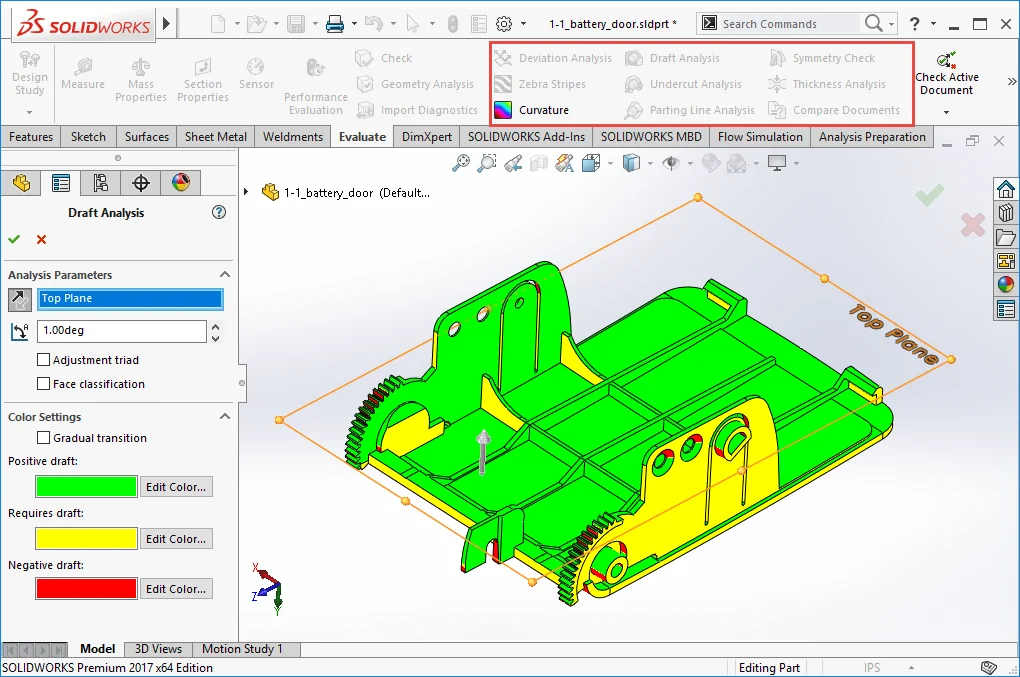This screenshot has height=677, width=1020.
Task: Click Edit Color for Negative draft
Action: (x=176, y=589)
